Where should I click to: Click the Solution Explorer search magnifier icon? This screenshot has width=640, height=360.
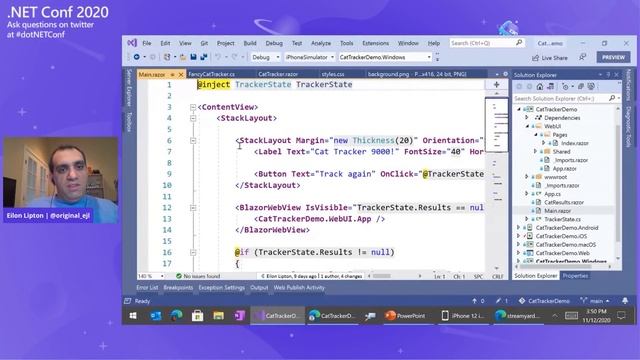pyautogui.click(x=612, y=98)
